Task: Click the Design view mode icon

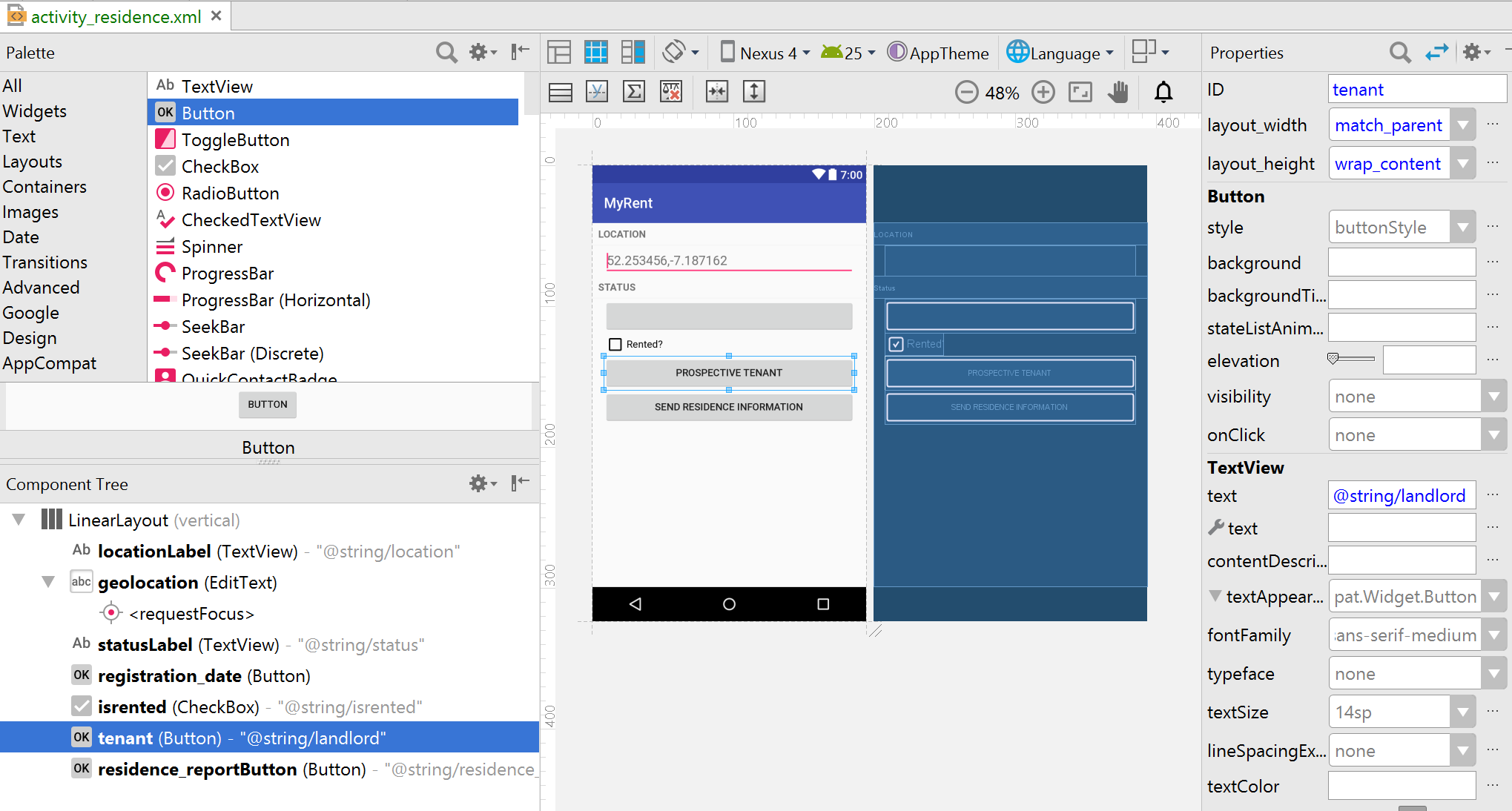Action: tap(559, 53)
